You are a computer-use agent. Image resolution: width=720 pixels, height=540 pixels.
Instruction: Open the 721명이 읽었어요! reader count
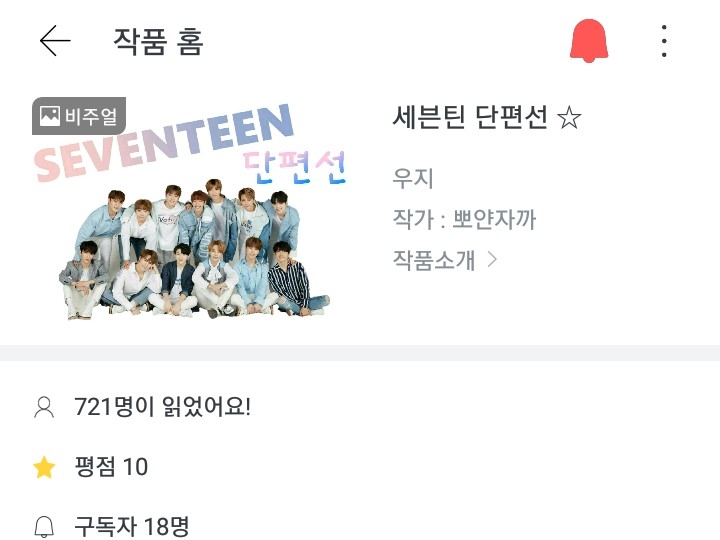(x=163, y=407)
